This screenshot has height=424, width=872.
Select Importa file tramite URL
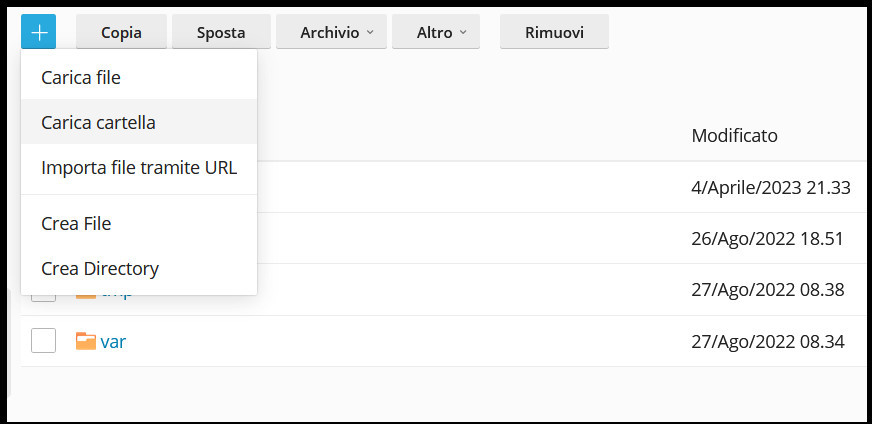click(139, 167)
